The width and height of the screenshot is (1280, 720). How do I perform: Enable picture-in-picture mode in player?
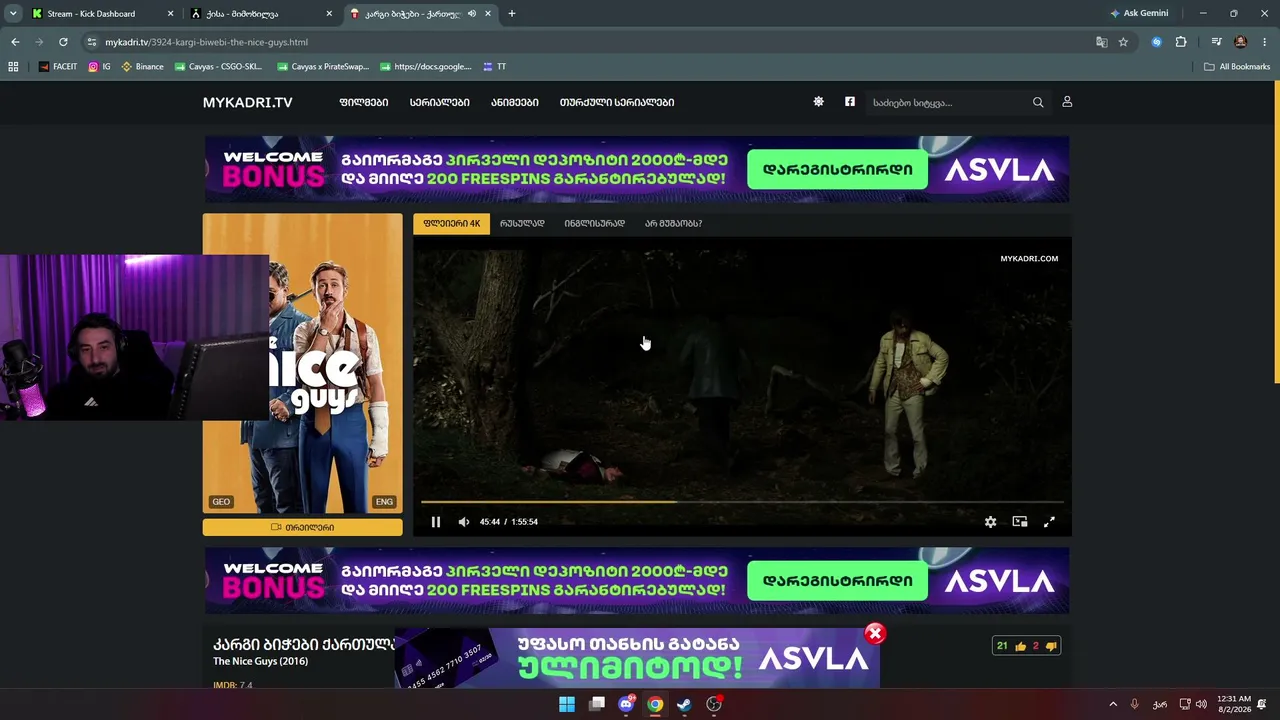point(1020,522)
